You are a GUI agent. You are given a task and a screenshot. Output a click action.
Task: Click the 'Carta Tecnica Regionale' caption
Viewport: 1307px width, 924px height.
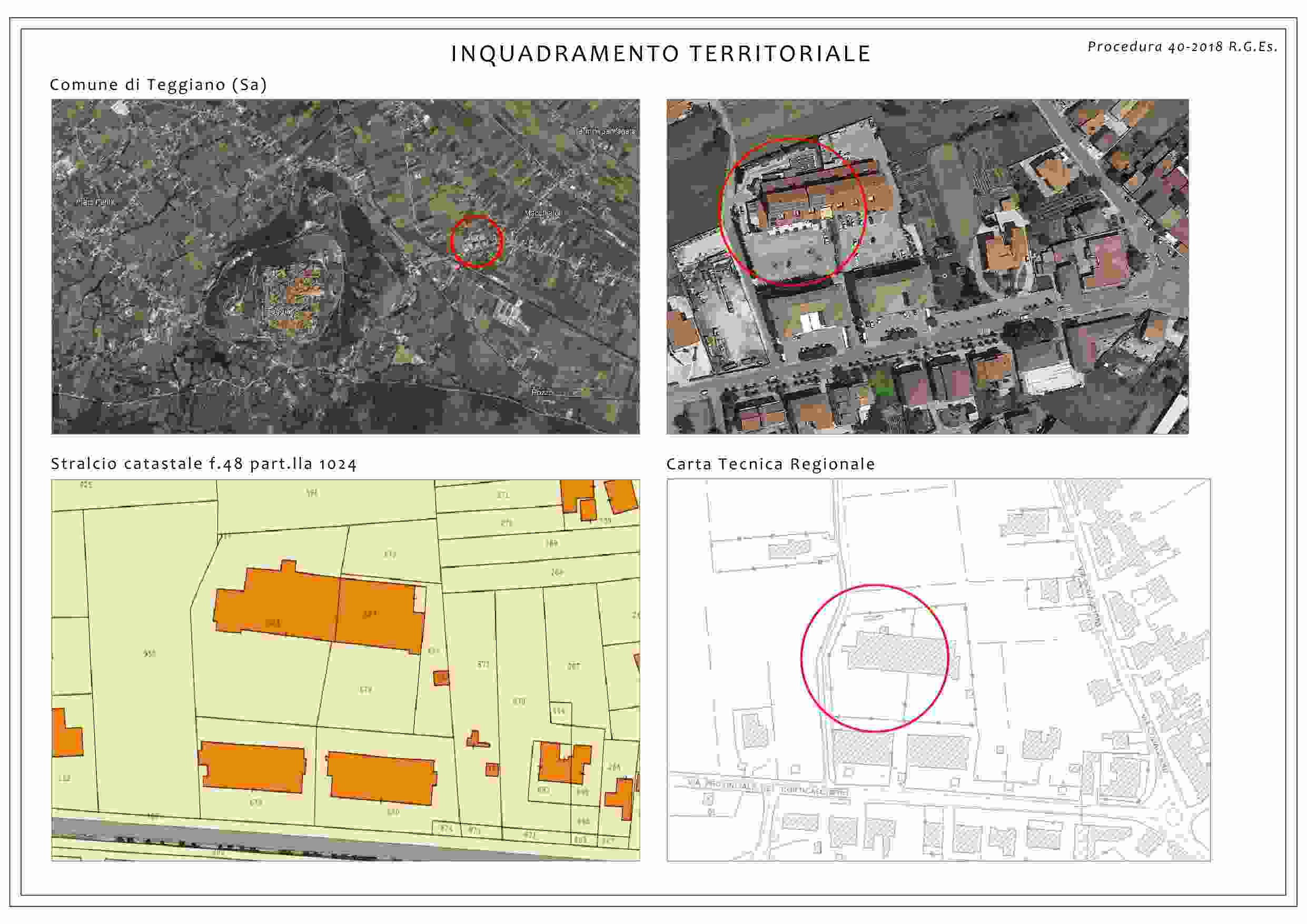(770, 464)
